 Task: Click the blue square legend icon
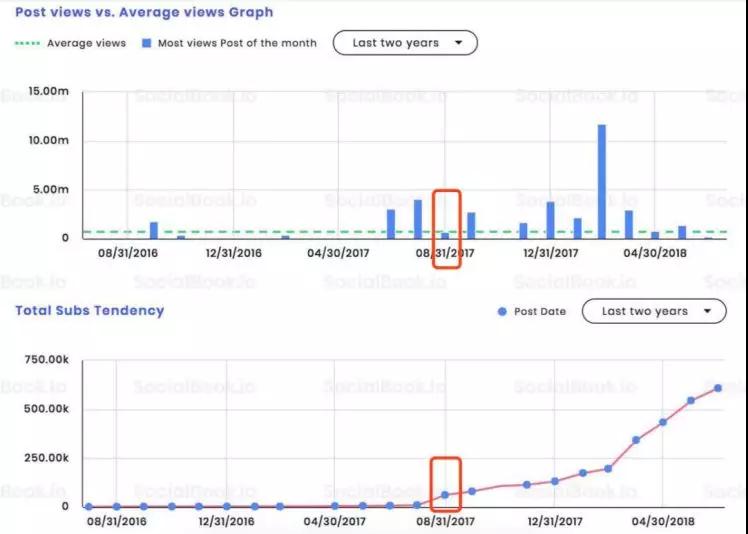[147, 43]
